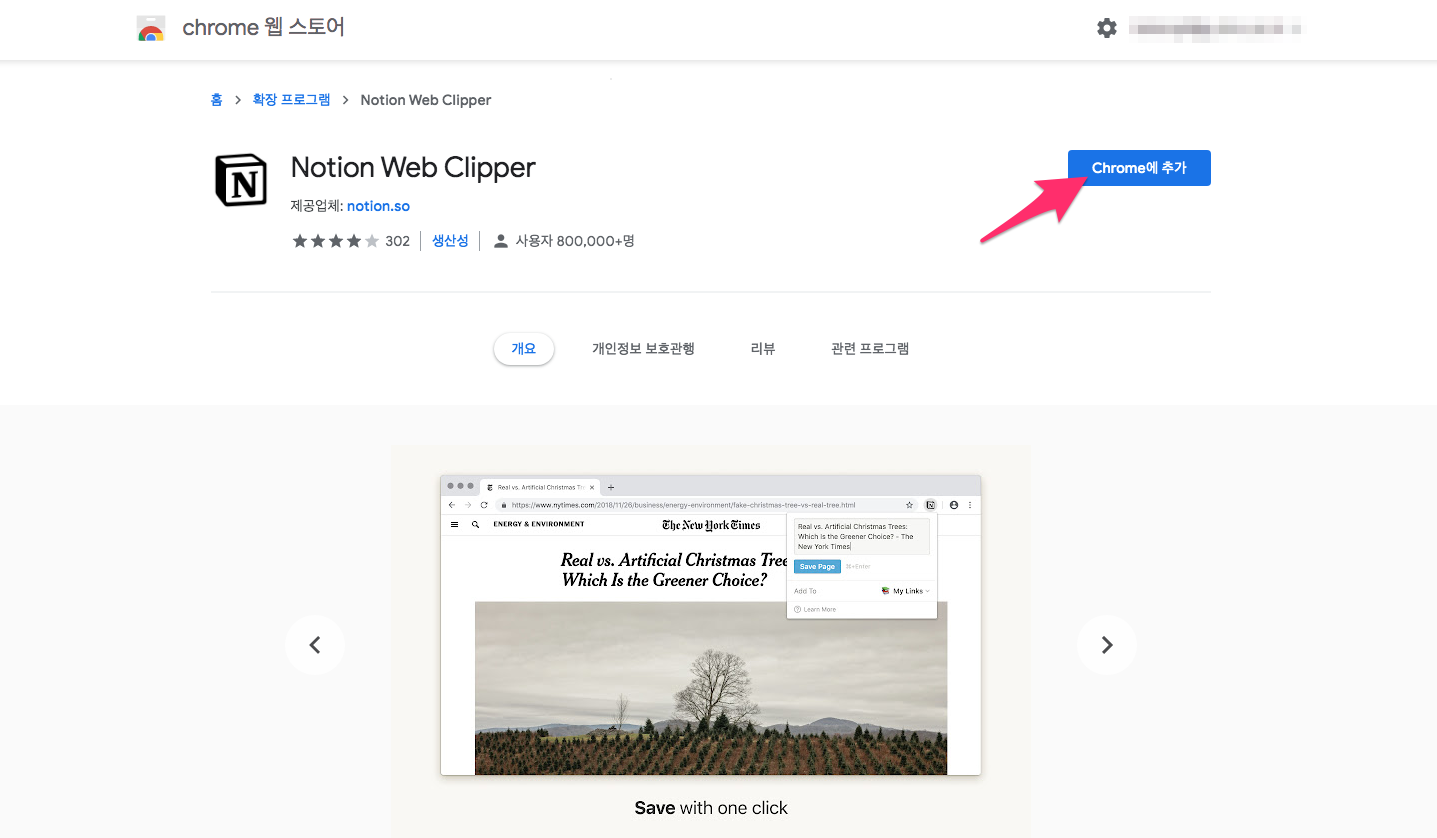Click 'Notion Web Clipper' breadcrumb text

426,99
